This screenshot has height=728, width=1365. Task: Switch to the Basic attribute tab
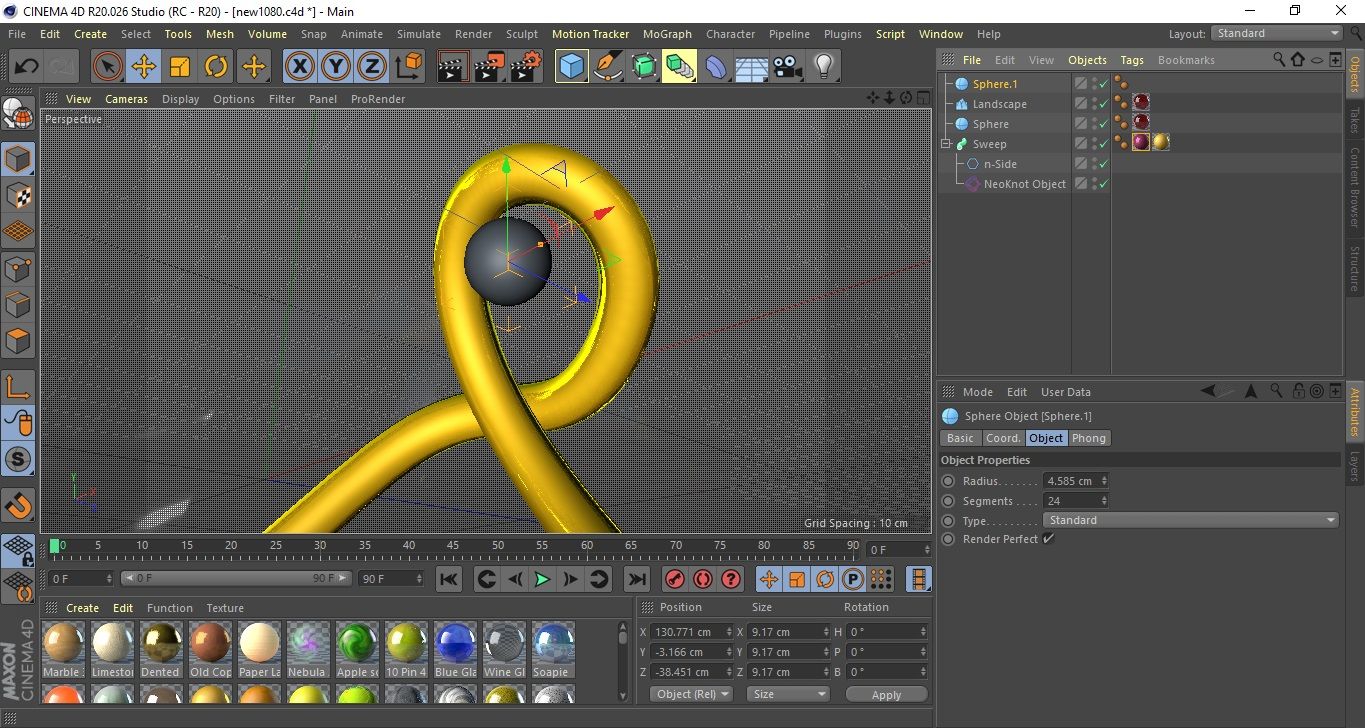(960, 438)
